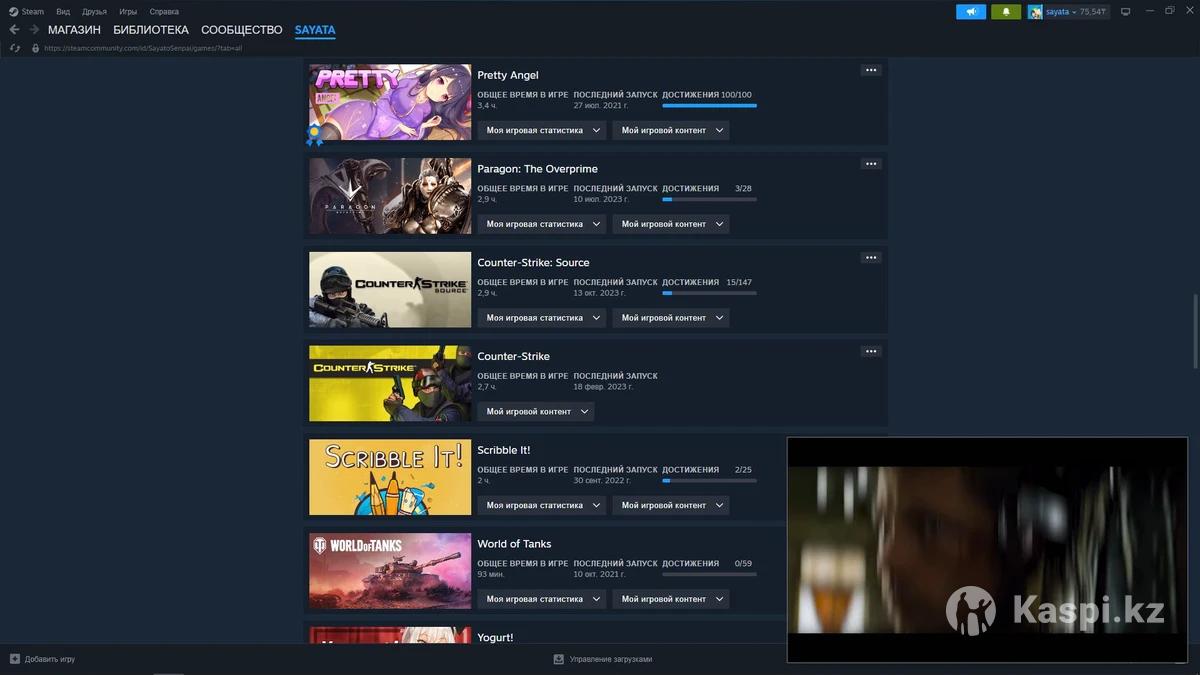The height and width of the screenshot is (675, 1200).
Task: Click the floating video overlay window
Action: [x=987, y=550]
